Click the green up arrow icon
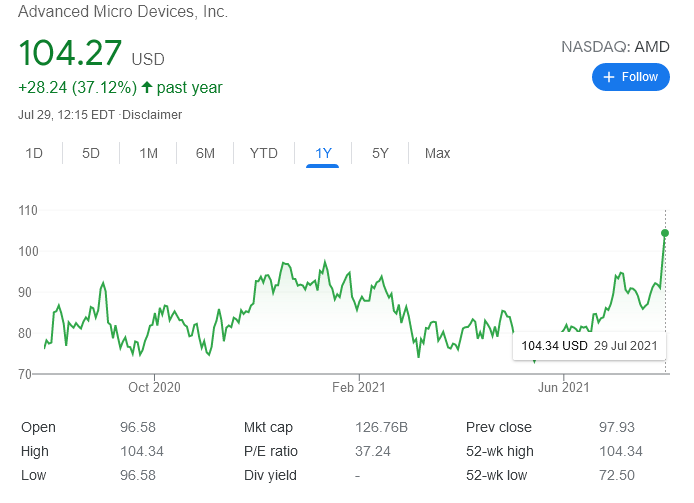This screenshot has width=694, height=503. point(147,87)
